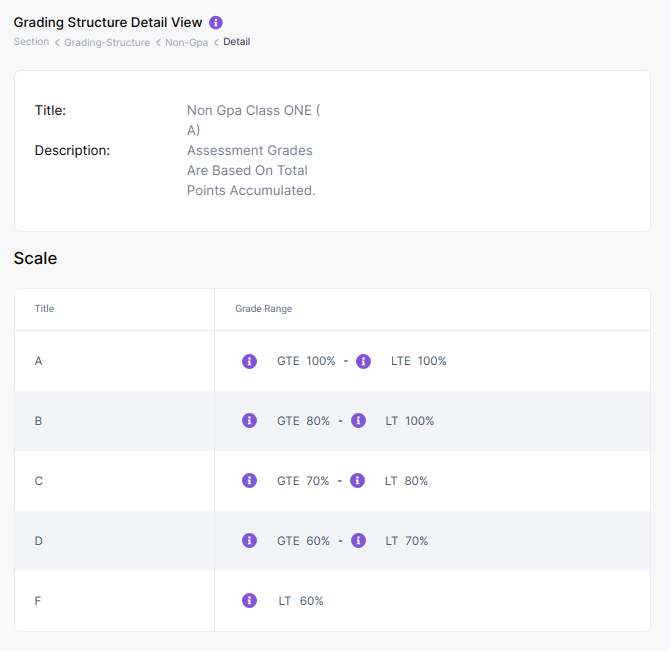
Task: Click the info icon before LT 100% in row B
Action: tap(359, 421)
